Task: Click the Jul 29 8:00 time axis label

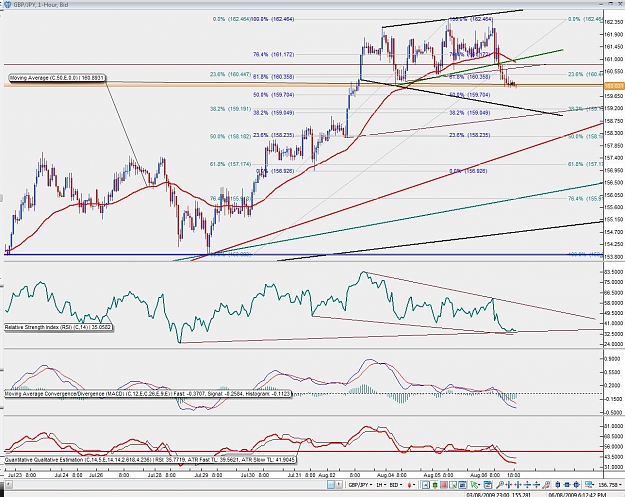Action: (x=210, y=475)
